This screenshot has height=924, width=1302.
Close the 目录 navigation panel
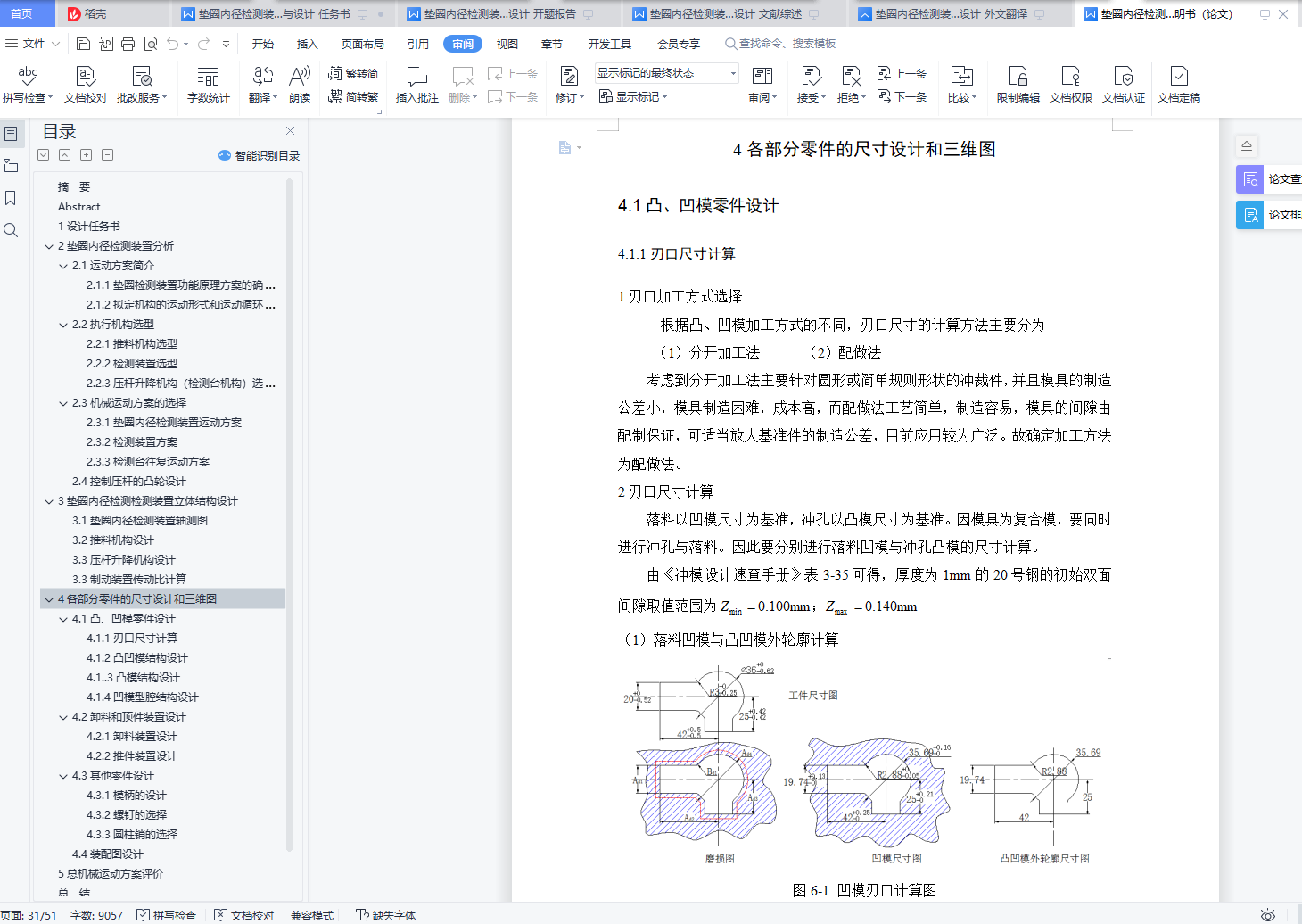290,131
